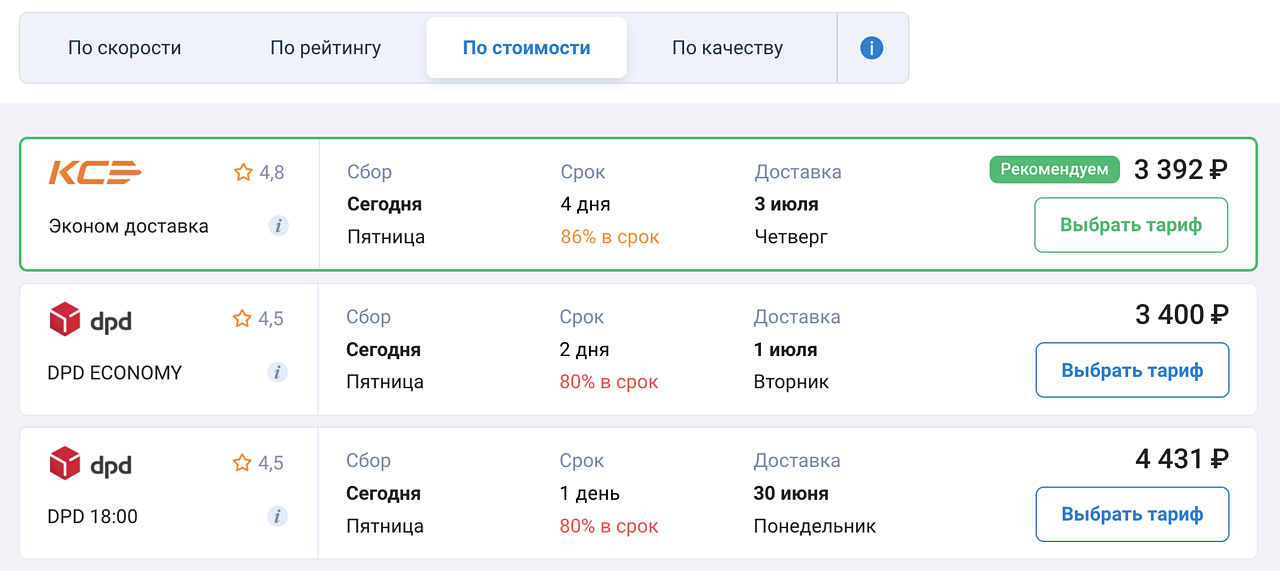Choose the КСЭ tariff for 3 392 ₽

pyautogui.click(x=1130, y=225)
